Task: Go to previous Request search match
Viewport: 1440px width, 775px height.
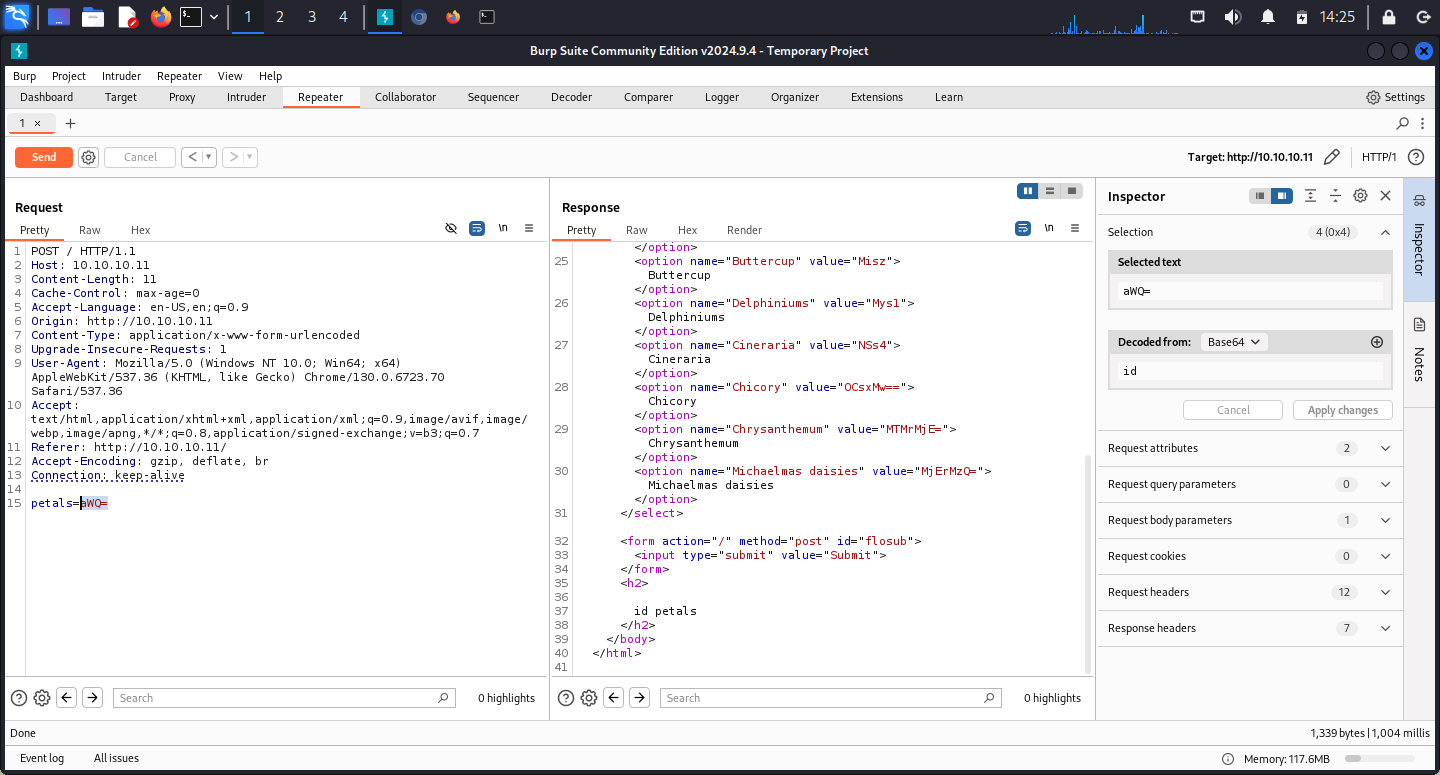Action: pyautogui.click(x=66, y=698)
